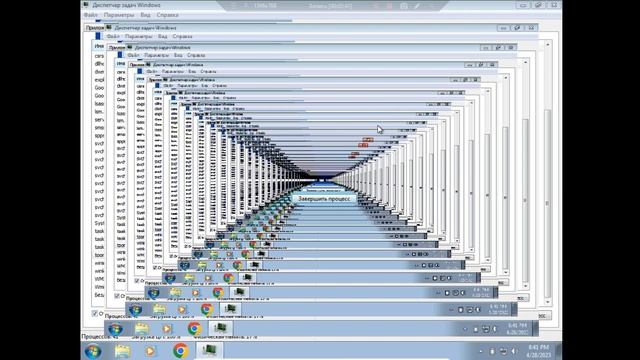Click Media Player icon in the second mirrored taskbar
The image size is (640, 360).
[x=182, y=309]
